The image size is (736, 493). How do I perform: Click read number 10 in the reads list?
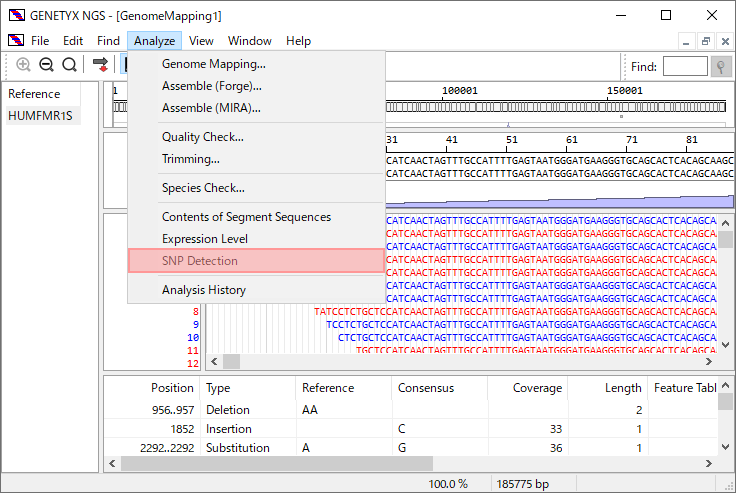click(x=193, y=338)
